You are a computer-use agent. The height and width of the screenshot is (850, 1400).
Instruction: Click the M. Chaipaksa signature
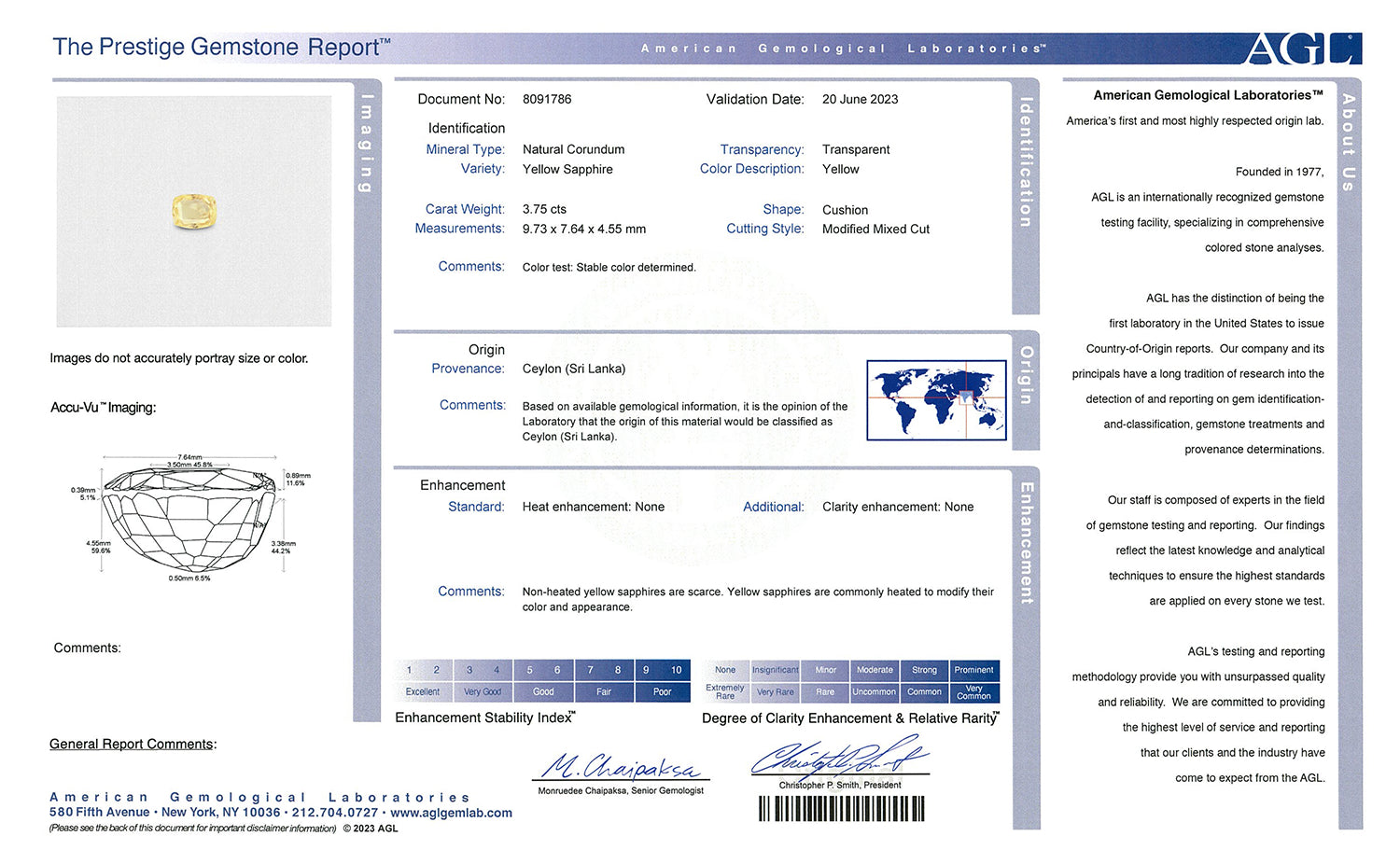621,767
